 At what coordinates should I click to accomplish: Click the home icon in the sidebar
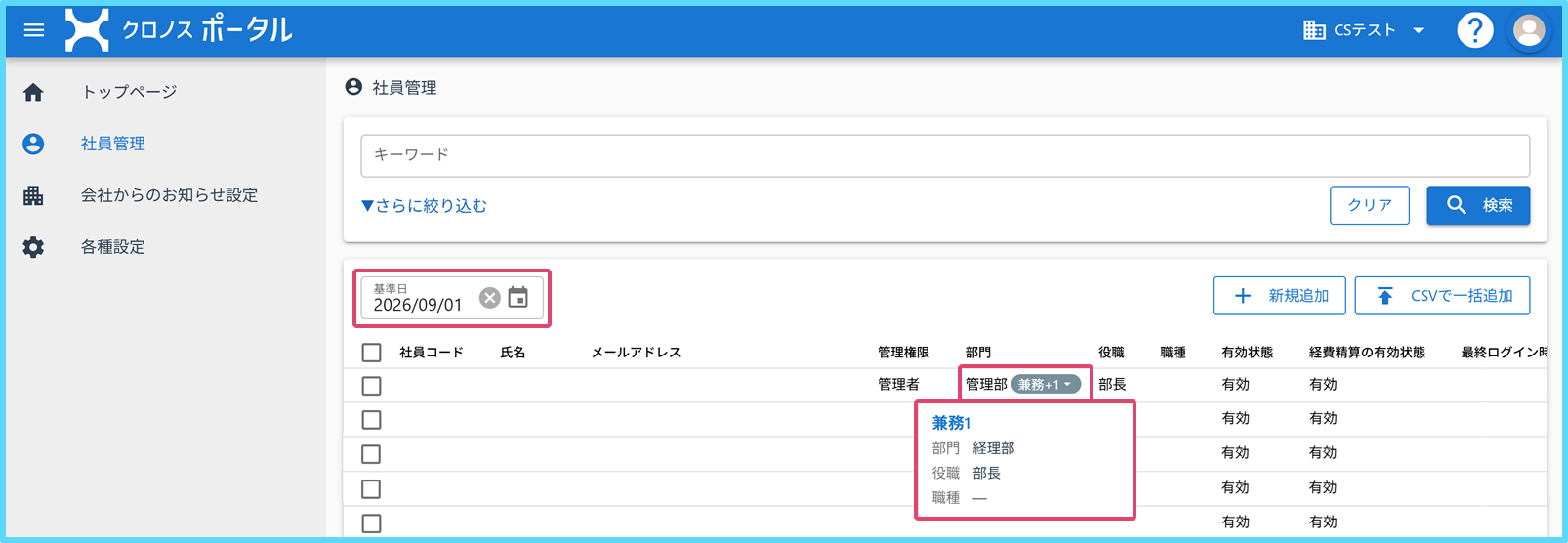pos(33,92)
